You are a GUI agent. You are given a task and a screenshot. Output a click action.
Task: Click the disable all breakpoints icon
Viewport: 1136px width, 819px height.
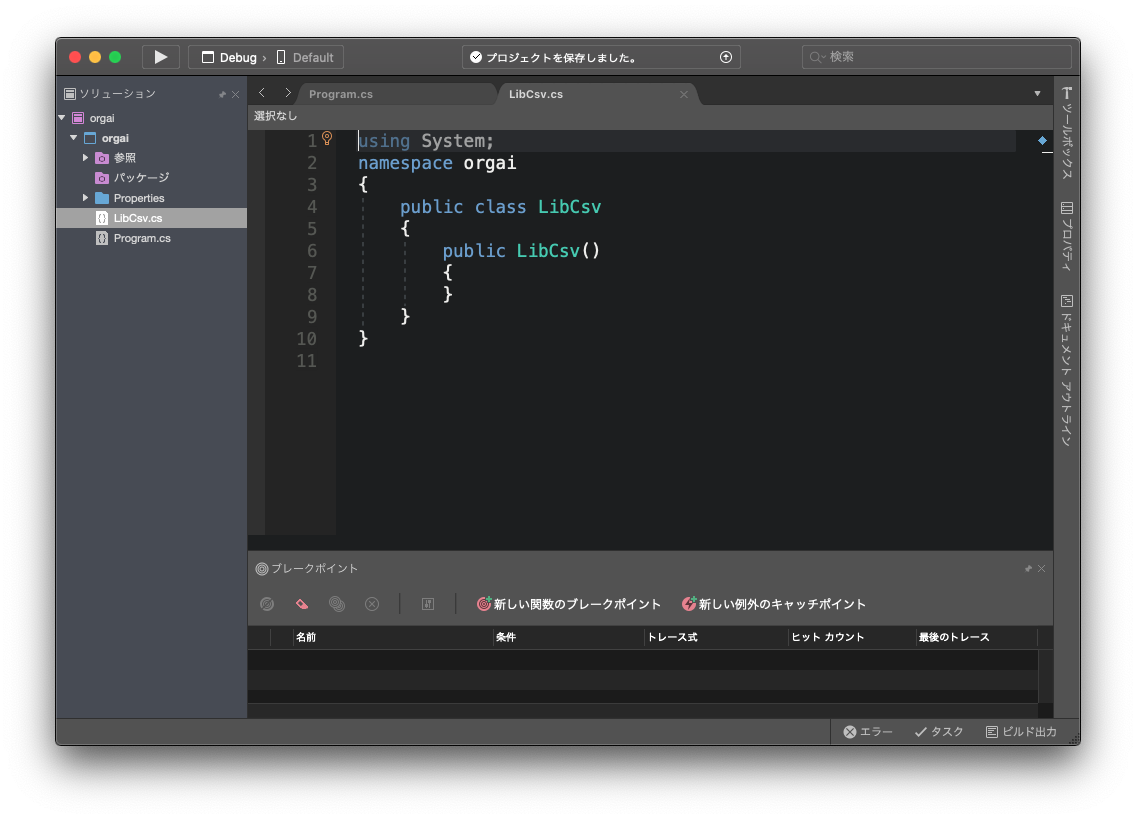pyautogui.click(x=337, y=604)
